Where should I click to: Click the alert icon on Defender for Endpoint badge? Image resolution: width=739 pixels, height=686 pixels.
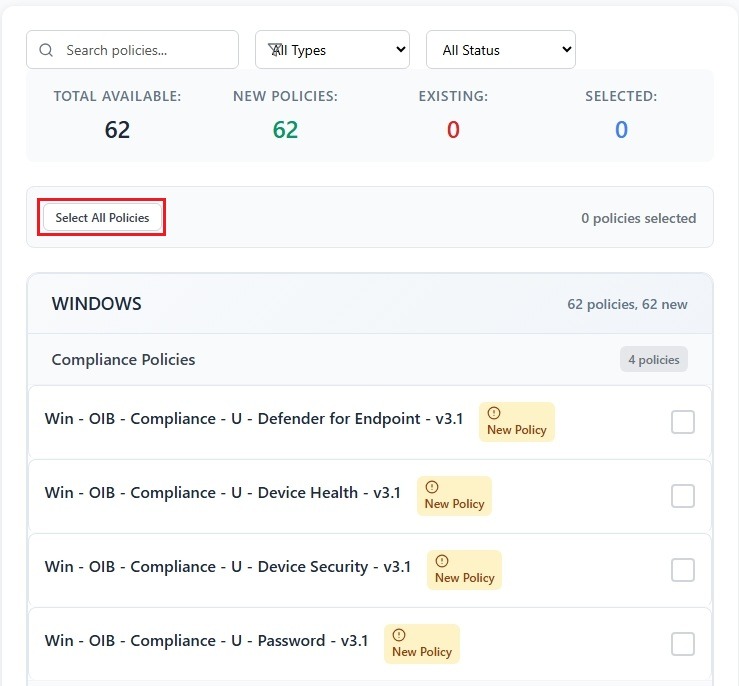(494, 413)
